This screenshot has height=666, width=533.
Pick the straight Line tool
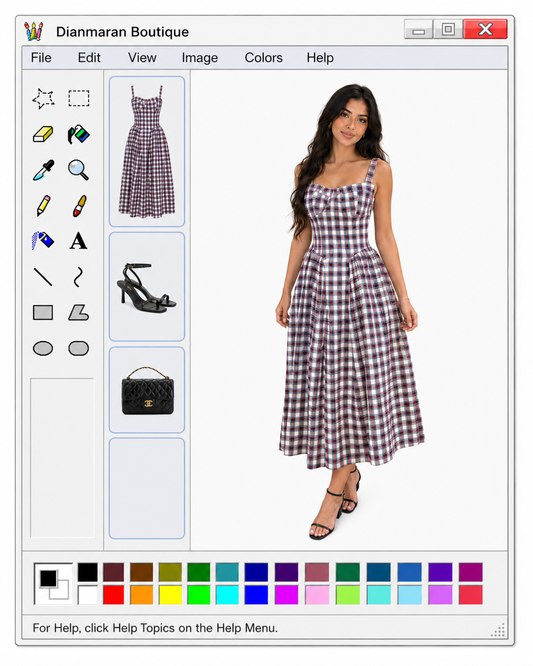tap(43, 277)
